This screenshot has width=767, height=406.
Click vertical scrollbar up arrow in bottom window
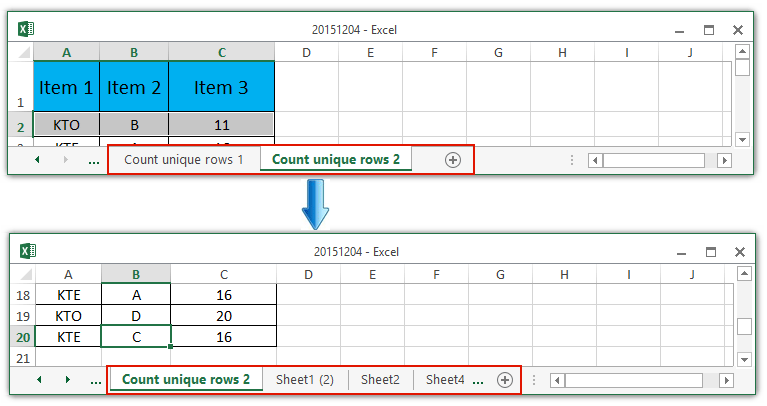point(743,273)
